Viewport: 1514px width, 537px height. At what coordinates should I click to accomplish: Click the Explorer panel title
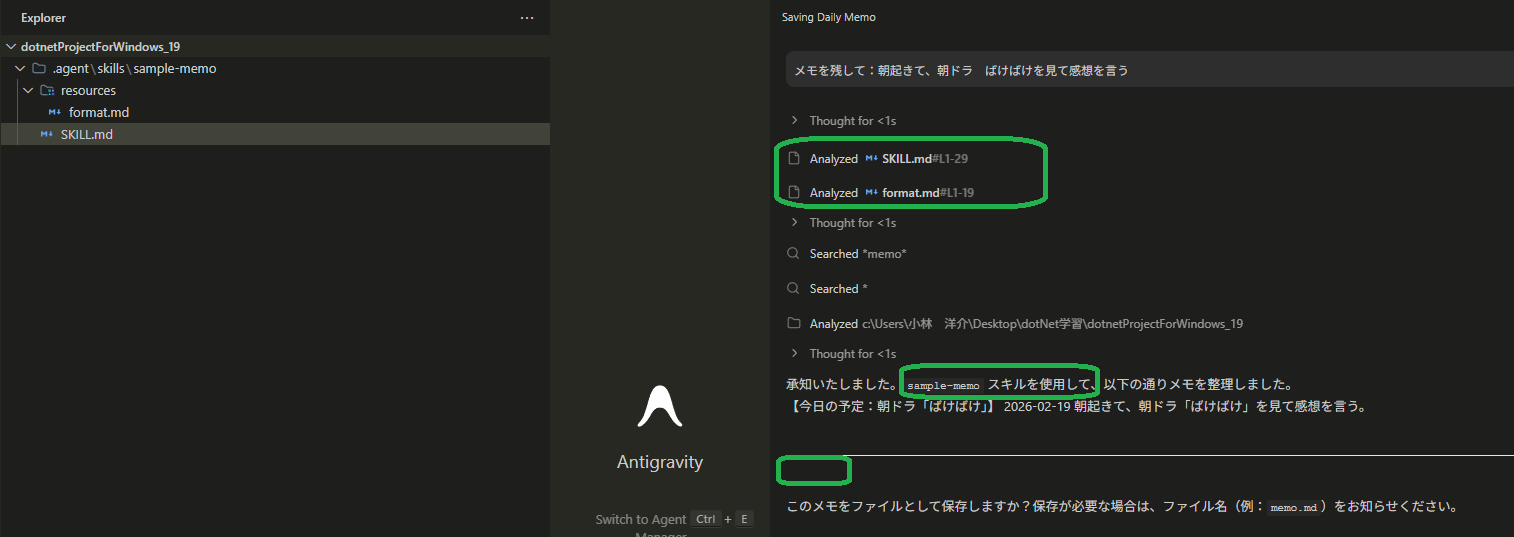click(x=43, y=18)
